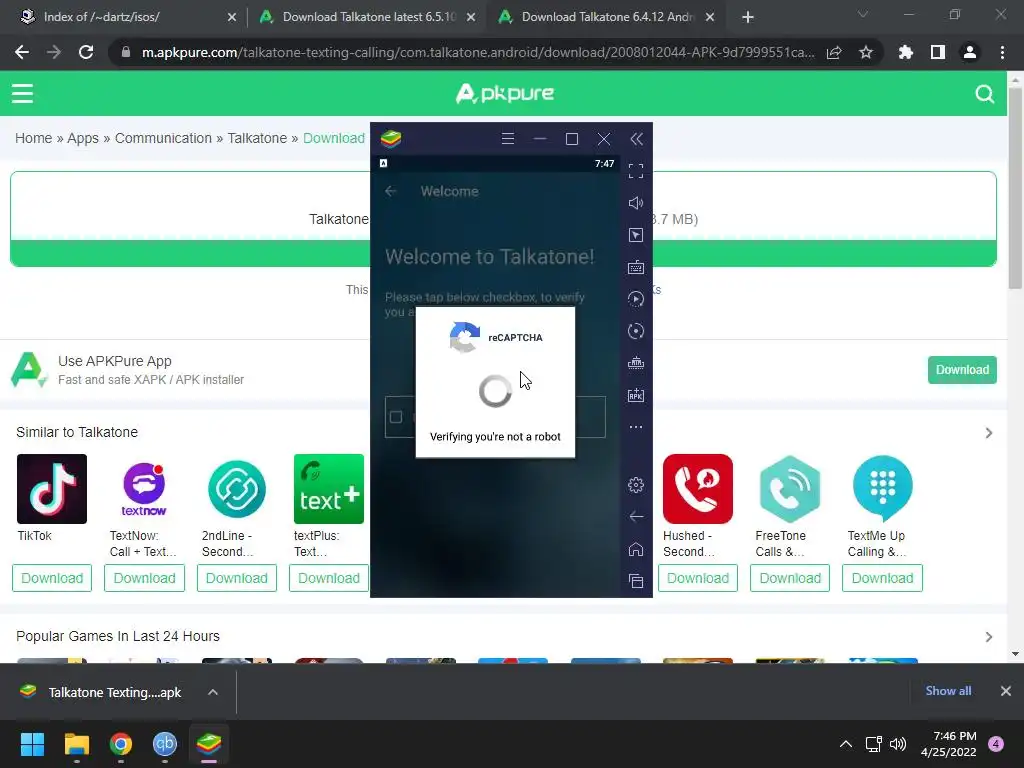Screen dimensions: 1024x768
Task: Switch to Talkatone latest 6.5.10 tab
Action: [x=367, y=17]
